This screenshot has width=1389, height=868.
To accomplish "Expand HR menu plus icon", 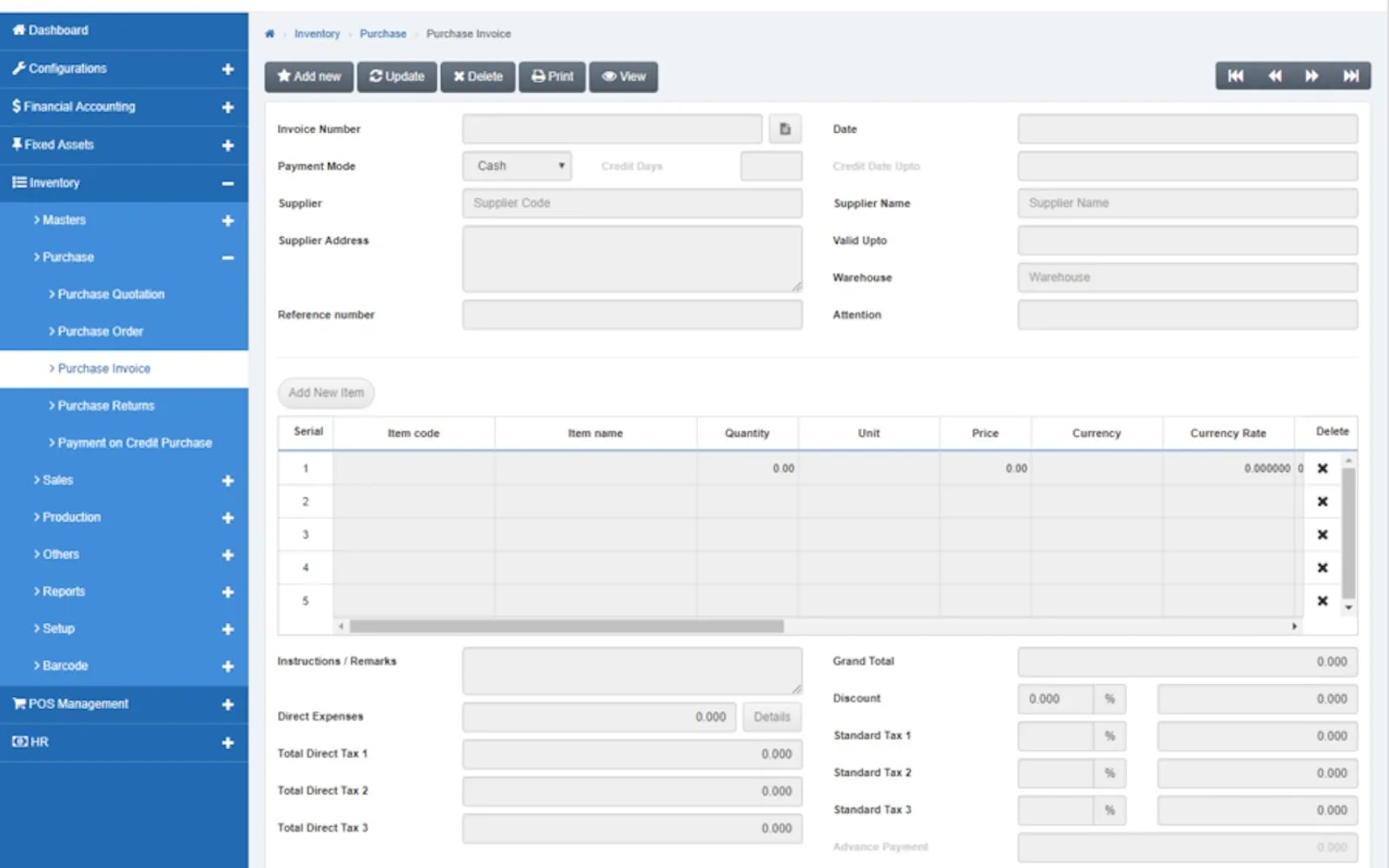I will (227, 742).
